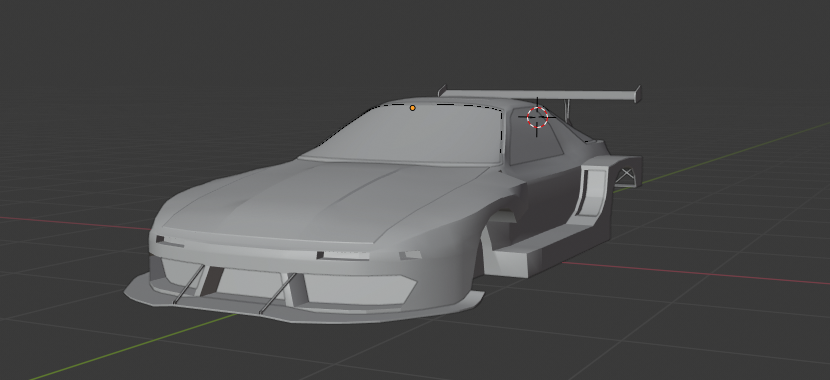Click the side air intake vent
Image resolution: width=830 pixels, height=380 pixels.
[592, 192]
